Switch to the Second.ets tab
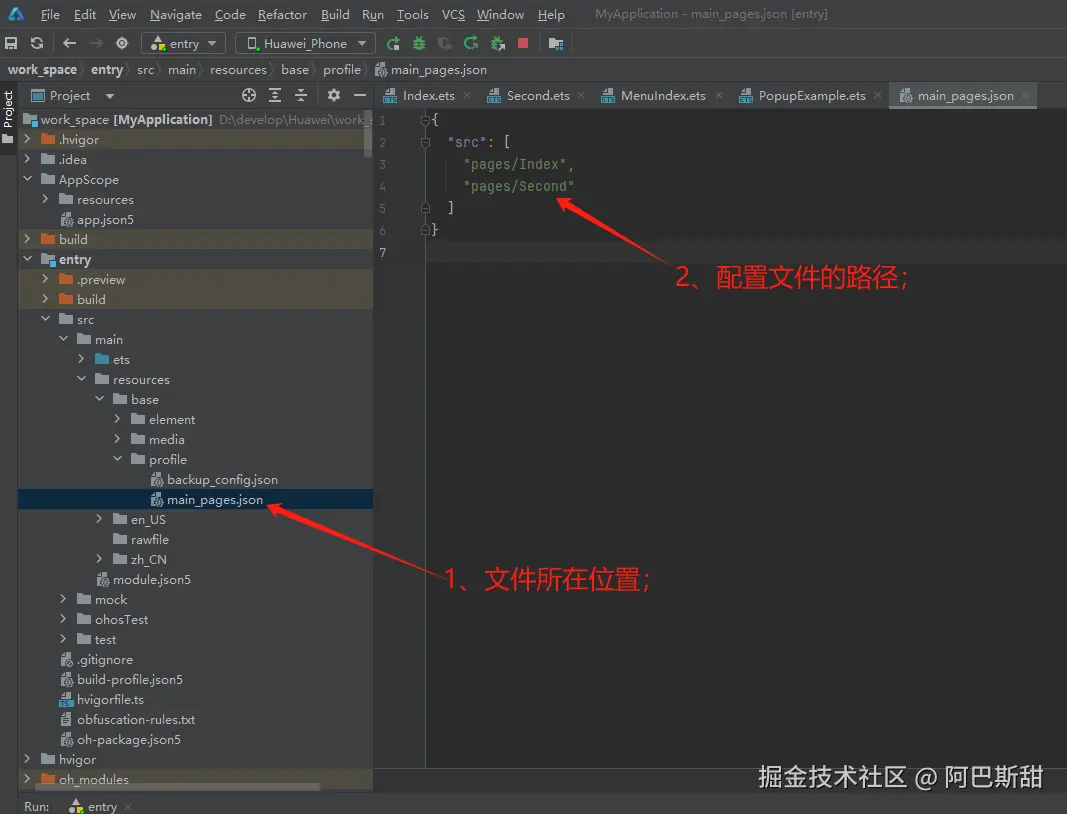 (x=538, y=96)
